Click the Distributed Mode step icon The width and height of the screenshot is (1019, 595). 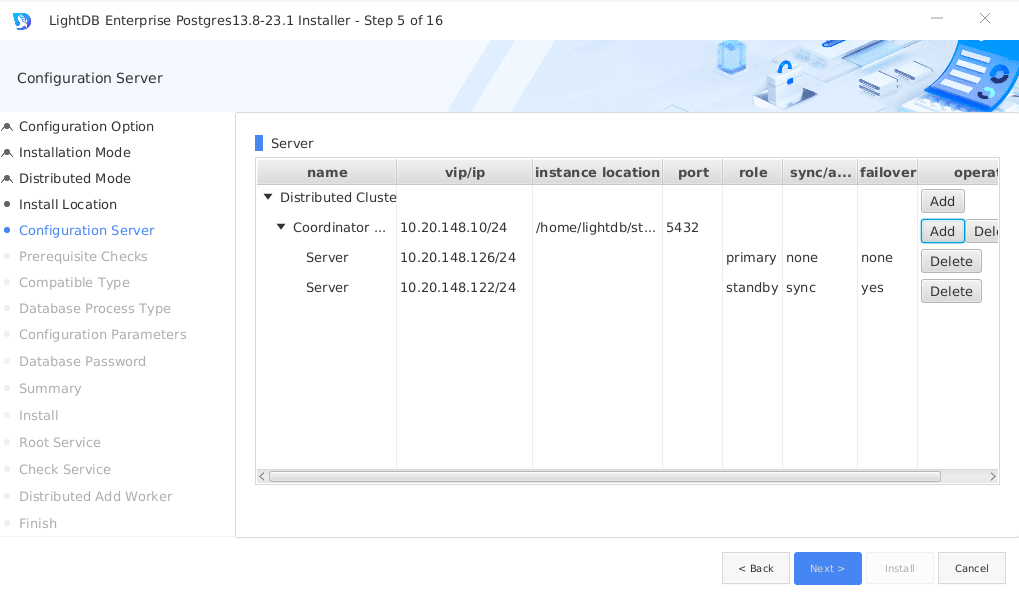tap(7, 179)
